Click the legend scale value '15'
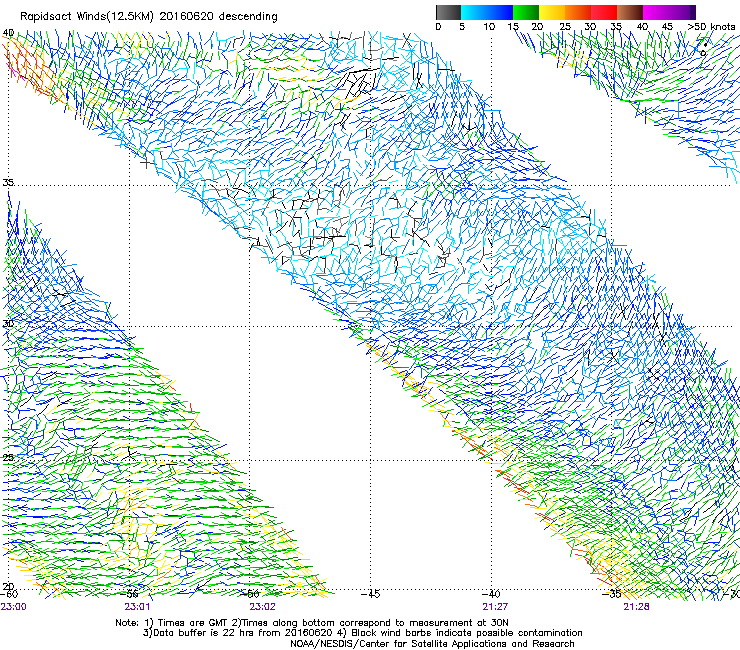 (x=513, y=27)
